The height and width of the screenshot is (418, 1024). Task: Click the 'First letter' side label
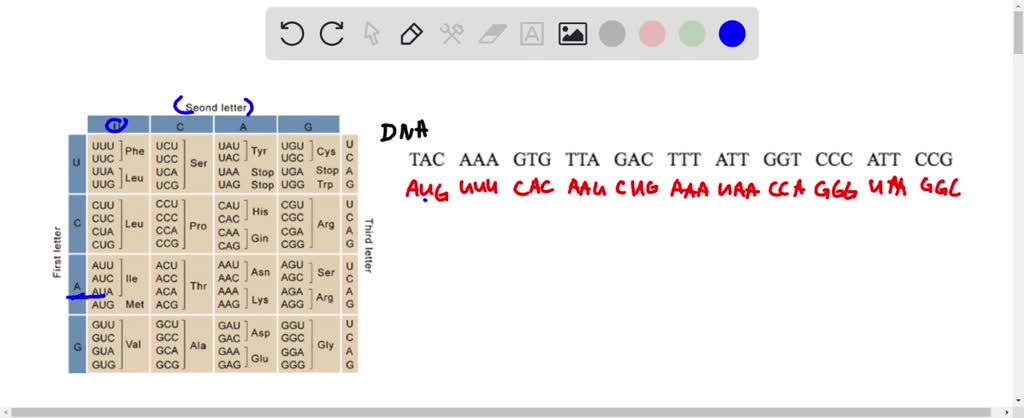pos(57,252)
